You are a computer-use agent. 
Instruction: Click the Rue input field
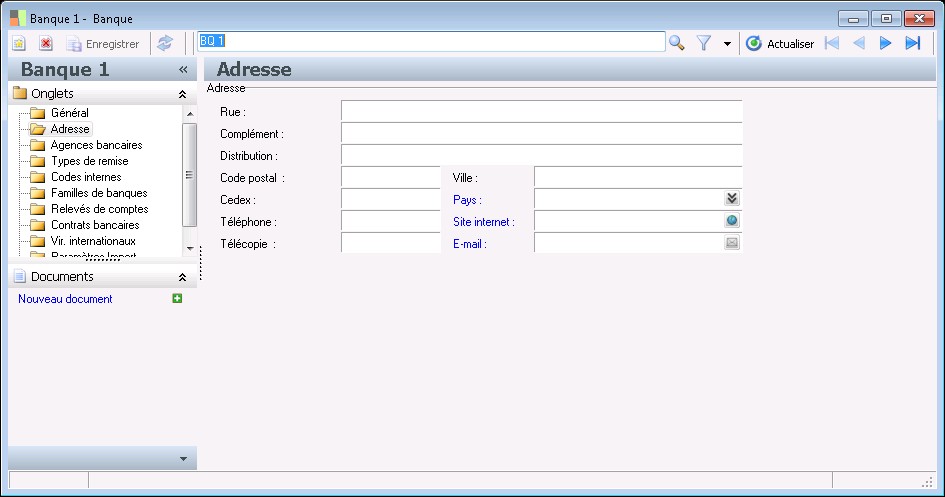point(542,111)
